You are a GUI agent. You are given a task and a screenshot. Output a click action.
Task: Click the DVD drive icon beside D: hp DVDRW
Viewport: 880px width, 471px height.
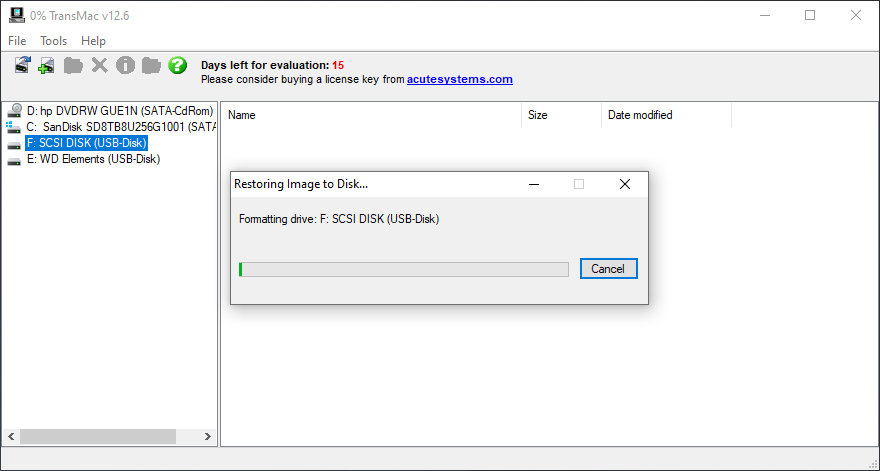tap(15, 111)
